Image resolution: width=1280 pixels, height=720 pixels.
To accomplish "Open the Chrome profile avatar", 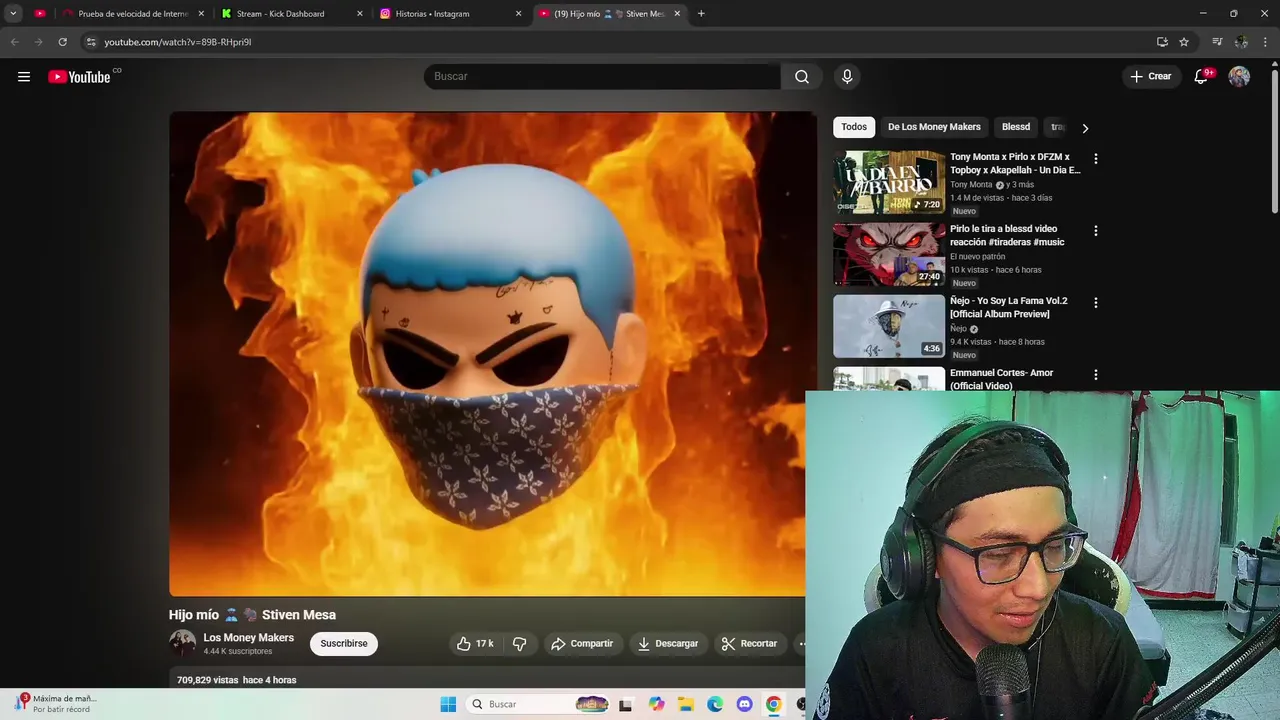I will [x=1241, y=42].
